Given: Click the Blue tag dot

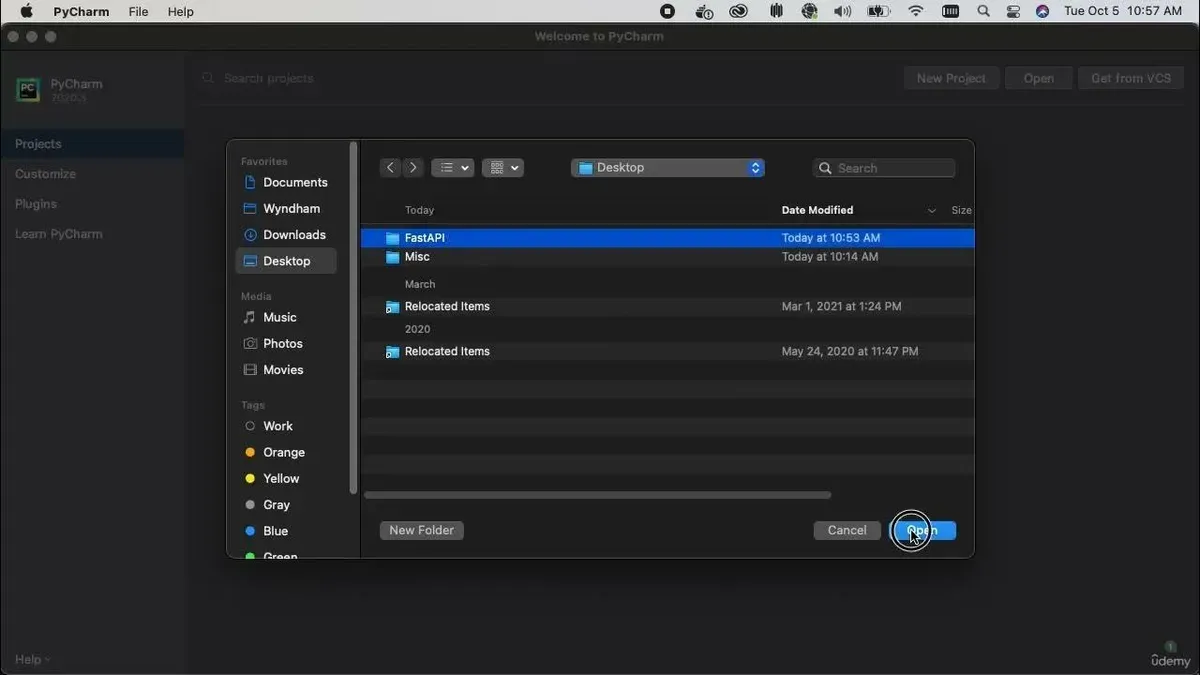Looking at the screenshot, I should pos(250,531).
